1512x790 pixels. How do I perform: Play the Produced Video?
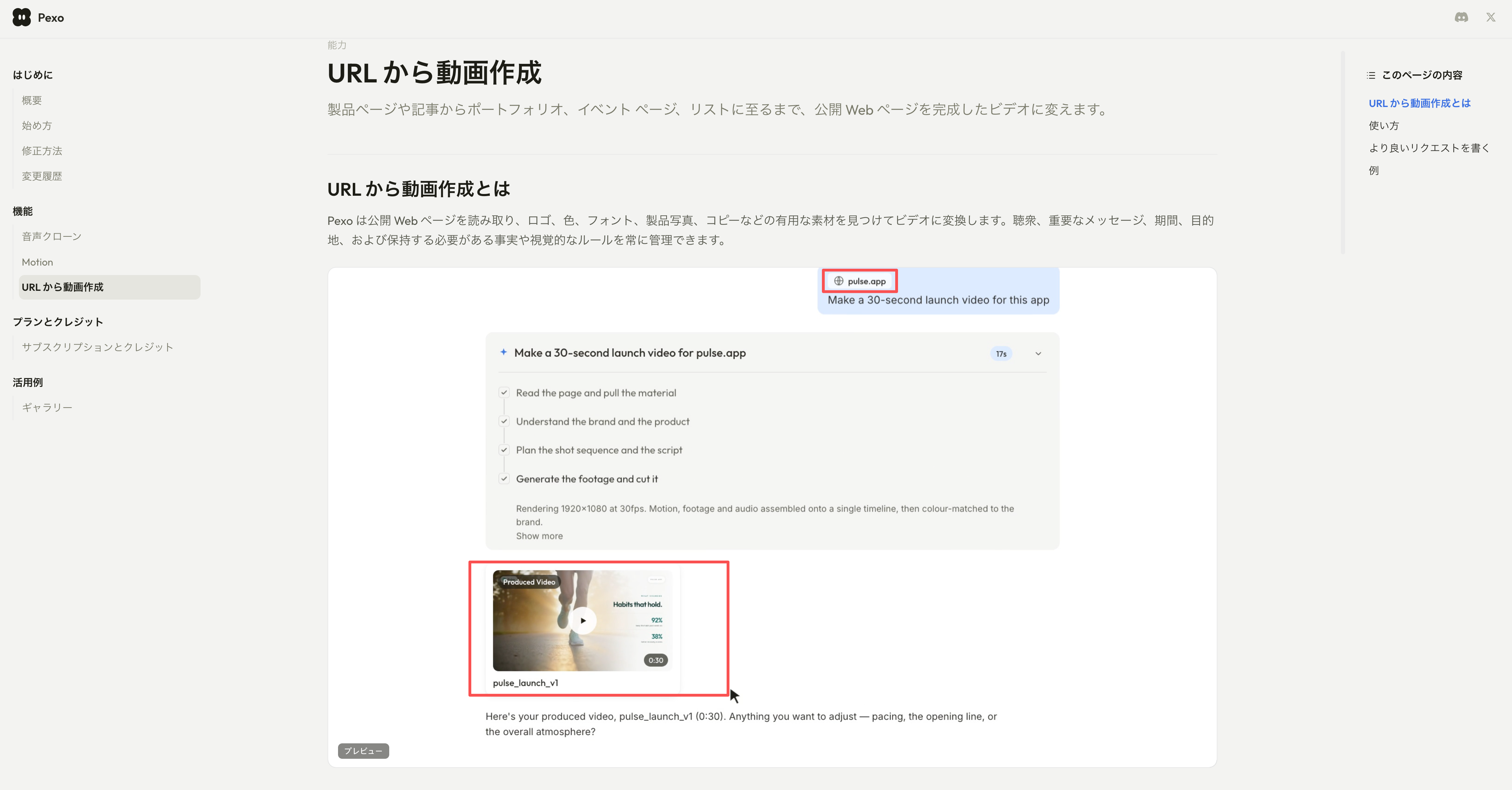click(583, 620)
